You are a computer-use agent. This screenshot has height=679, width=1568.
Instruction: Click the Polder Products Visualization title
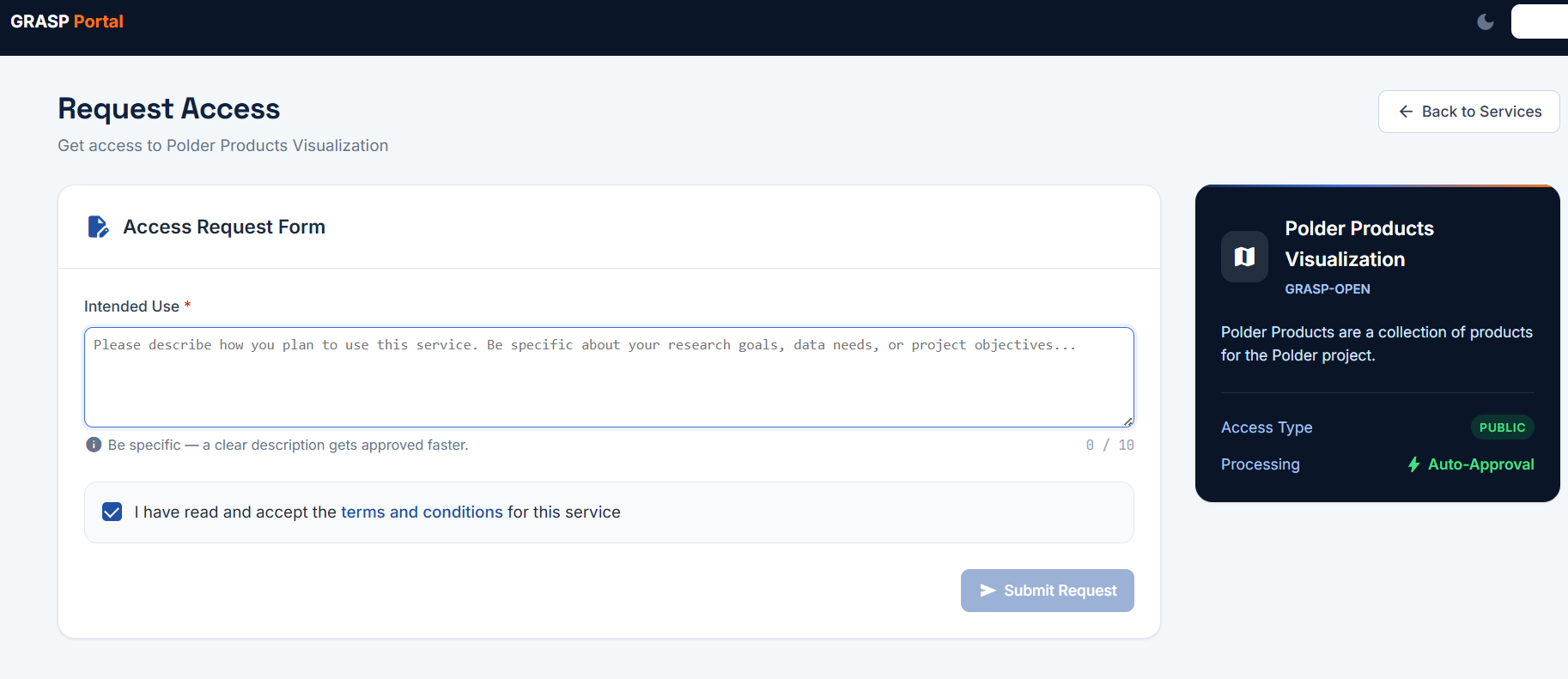pos(1359,244)
